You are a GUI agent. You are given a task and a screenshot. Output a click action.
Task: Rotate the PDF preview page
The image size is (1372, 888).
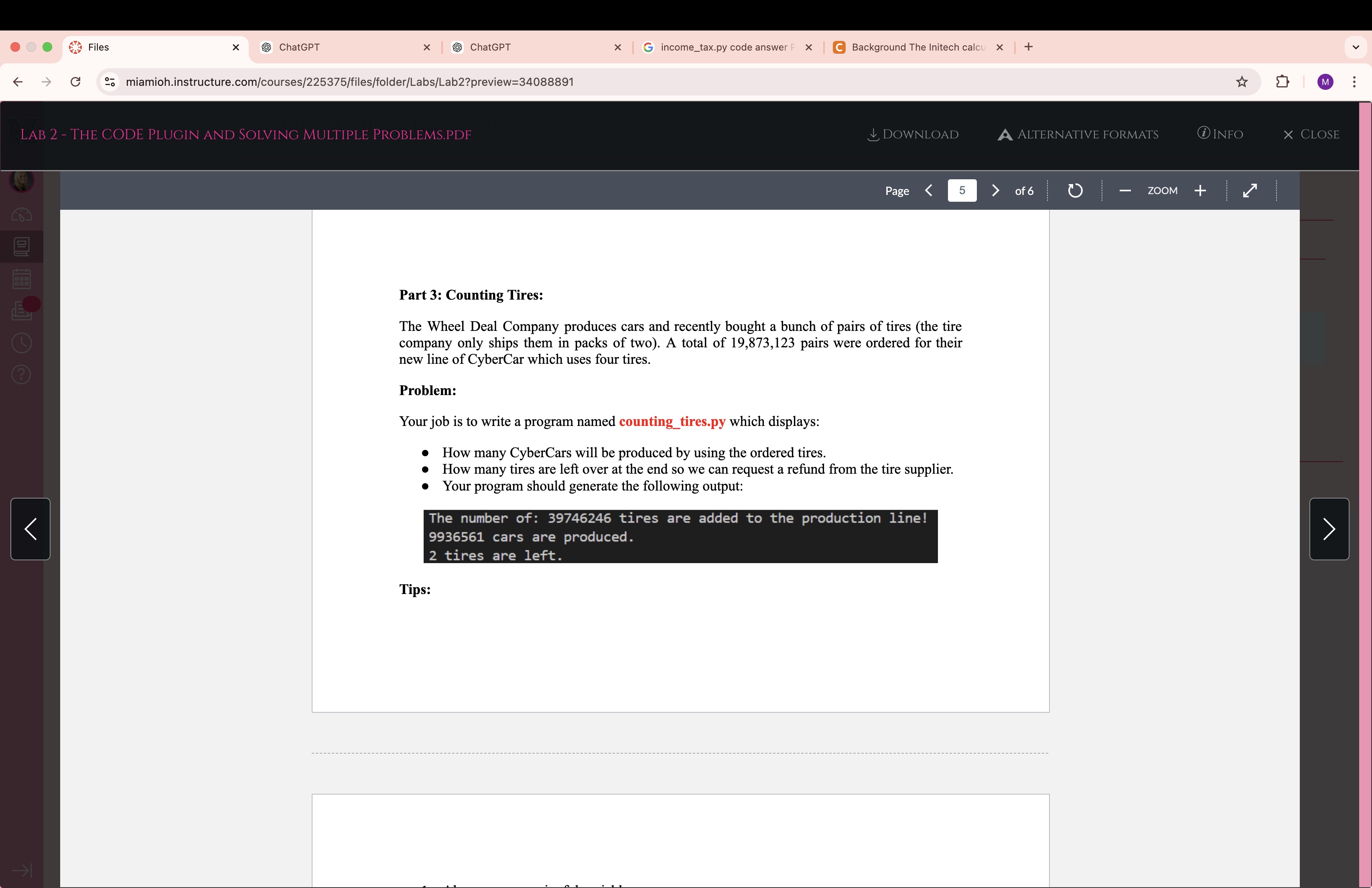1075,191
